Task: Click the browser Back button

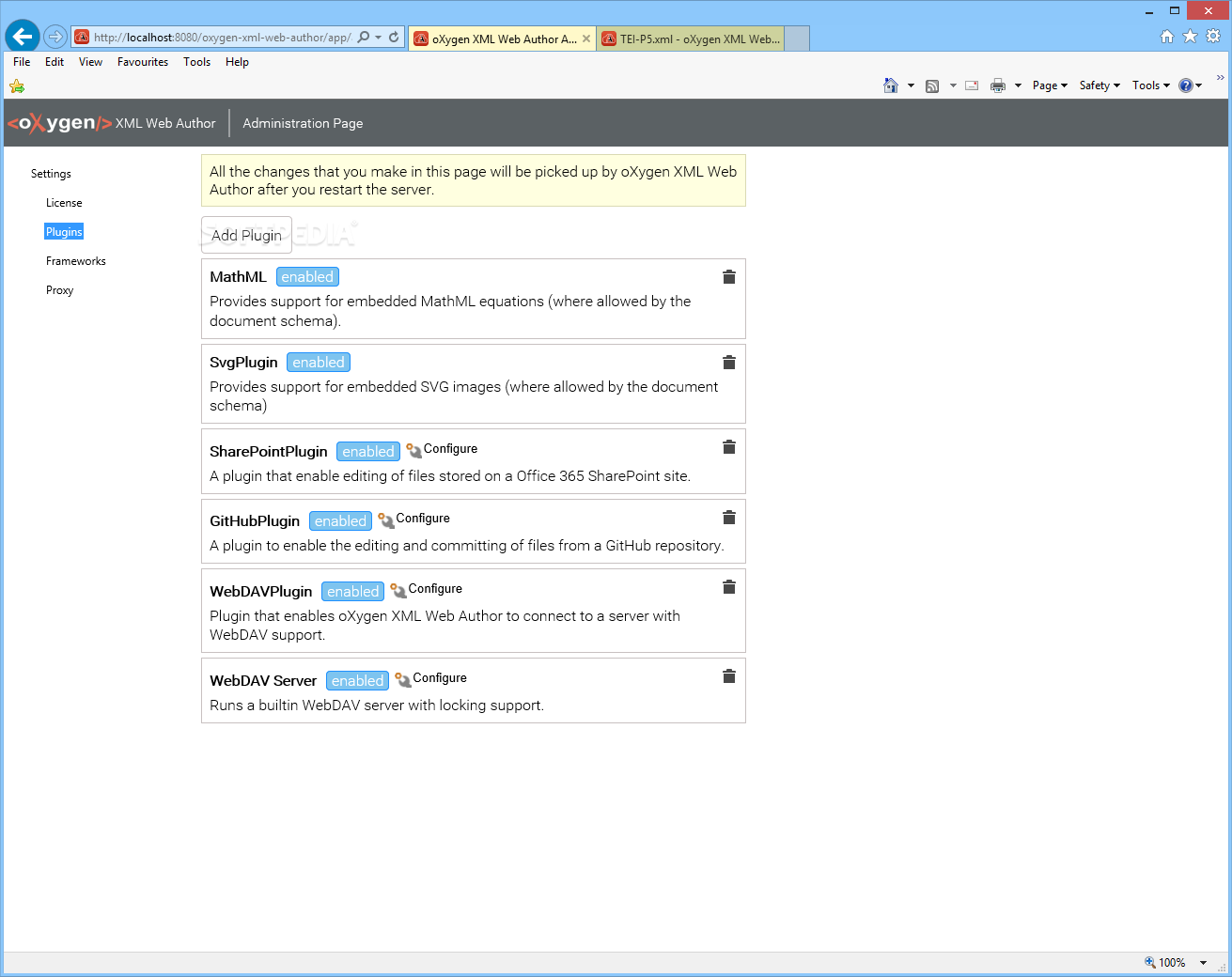Action: point(23,37)
